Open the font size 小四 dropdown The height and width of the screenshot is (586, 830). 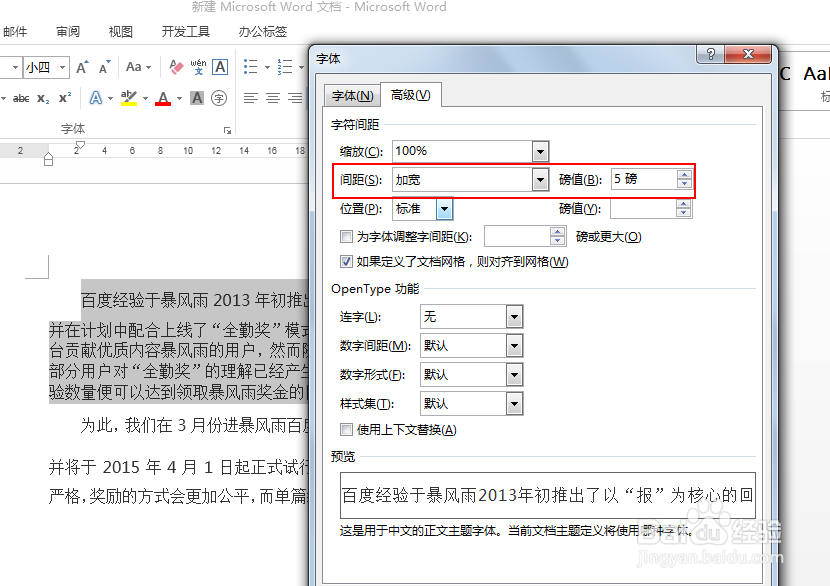click(62, 67)
